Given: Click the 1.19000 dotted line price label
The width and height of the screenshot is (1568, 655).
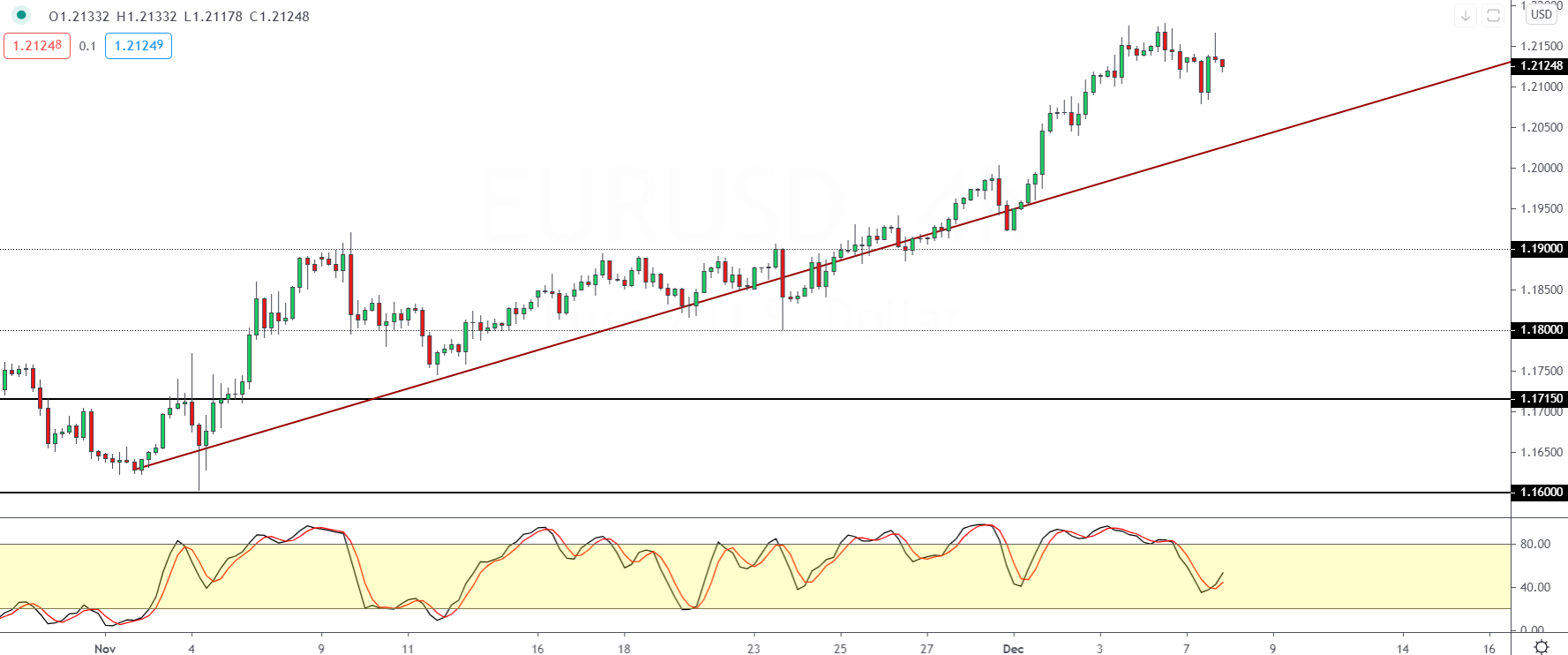Looking at the screenshot, I should tap(1541, 249).
